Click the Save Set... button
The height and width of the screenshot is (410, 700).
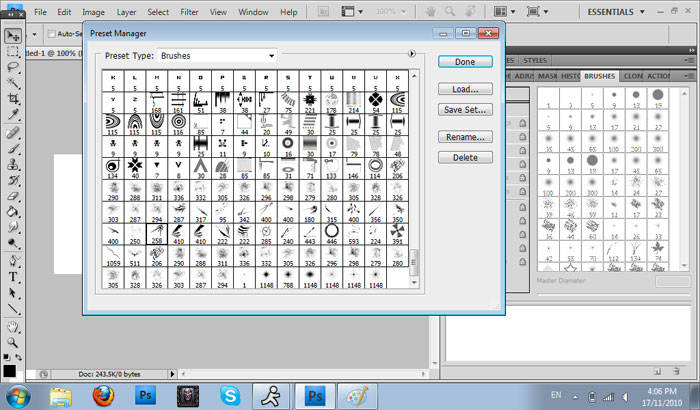pyautogui.click(x=465, y=109)
